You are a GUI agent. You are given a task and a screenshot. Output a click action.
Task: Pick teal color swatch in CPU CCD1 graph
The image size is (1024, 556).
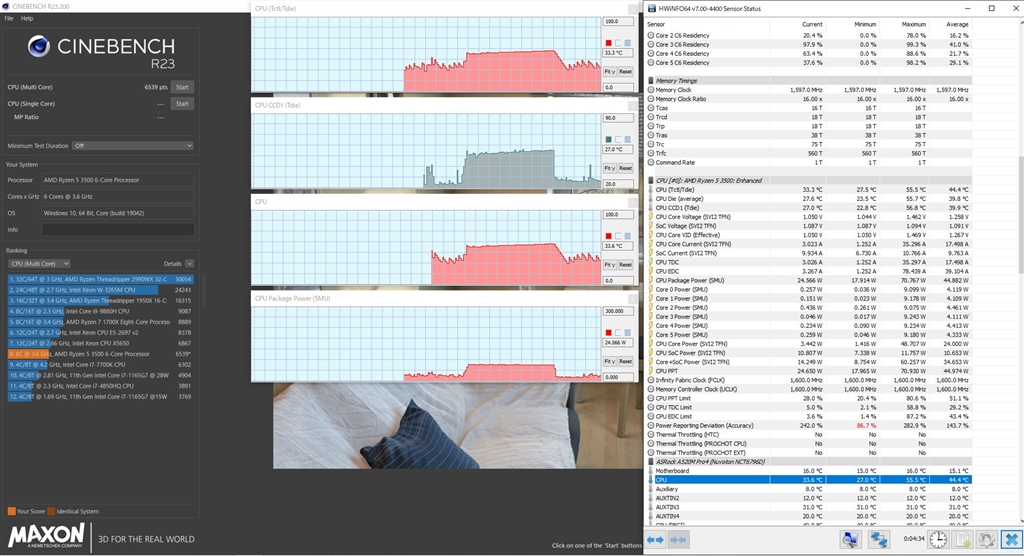609,140
